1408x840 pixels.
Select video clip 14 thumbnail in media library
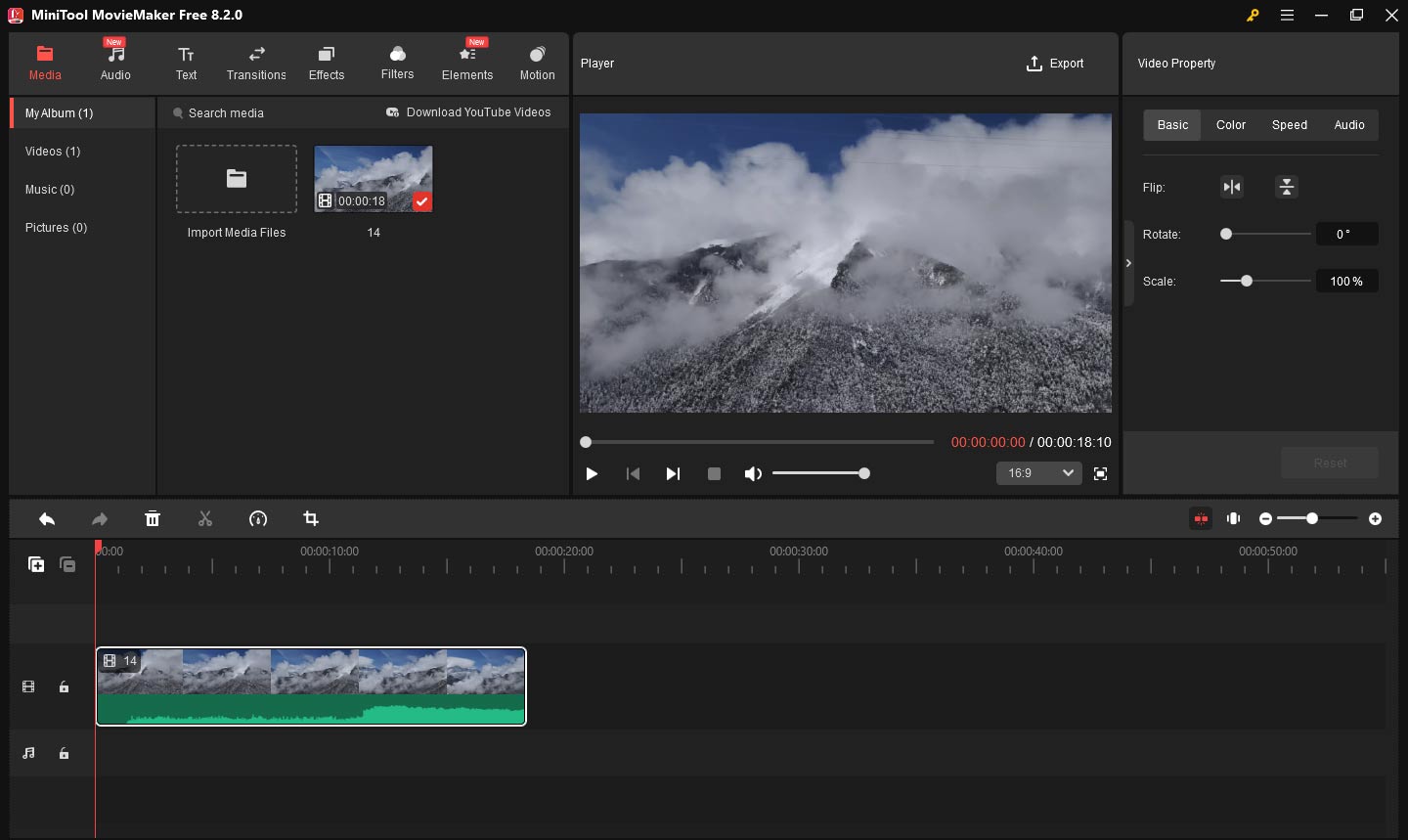pyautogui.click(x=374, y=179)
